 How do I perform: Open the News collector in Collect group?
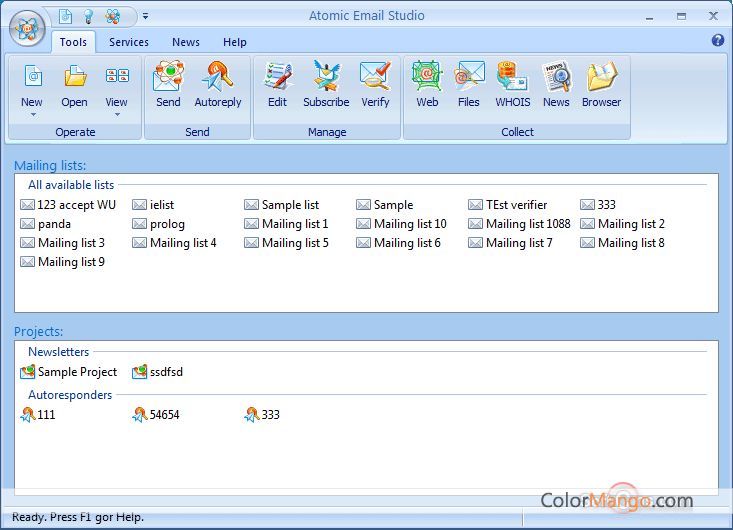point(556,84)
